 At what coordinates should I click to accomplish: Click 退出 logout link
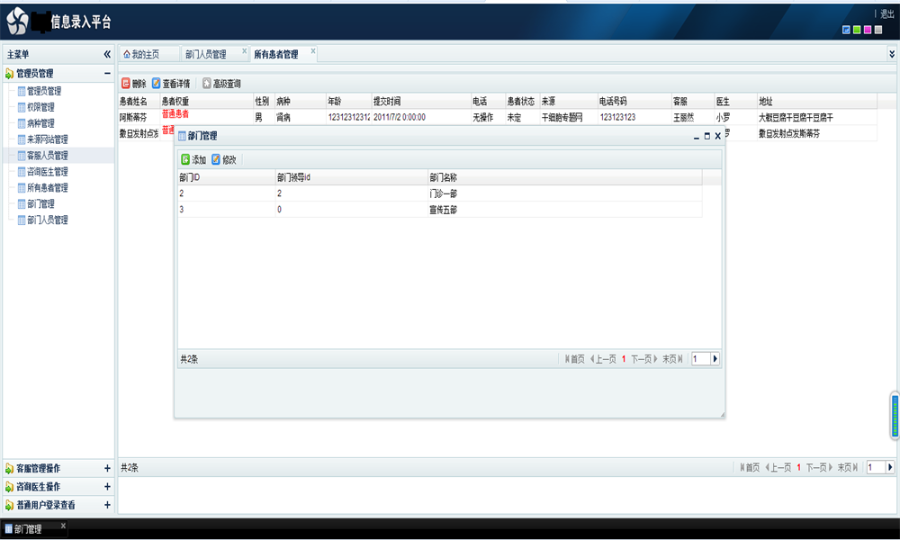[887, 14]
